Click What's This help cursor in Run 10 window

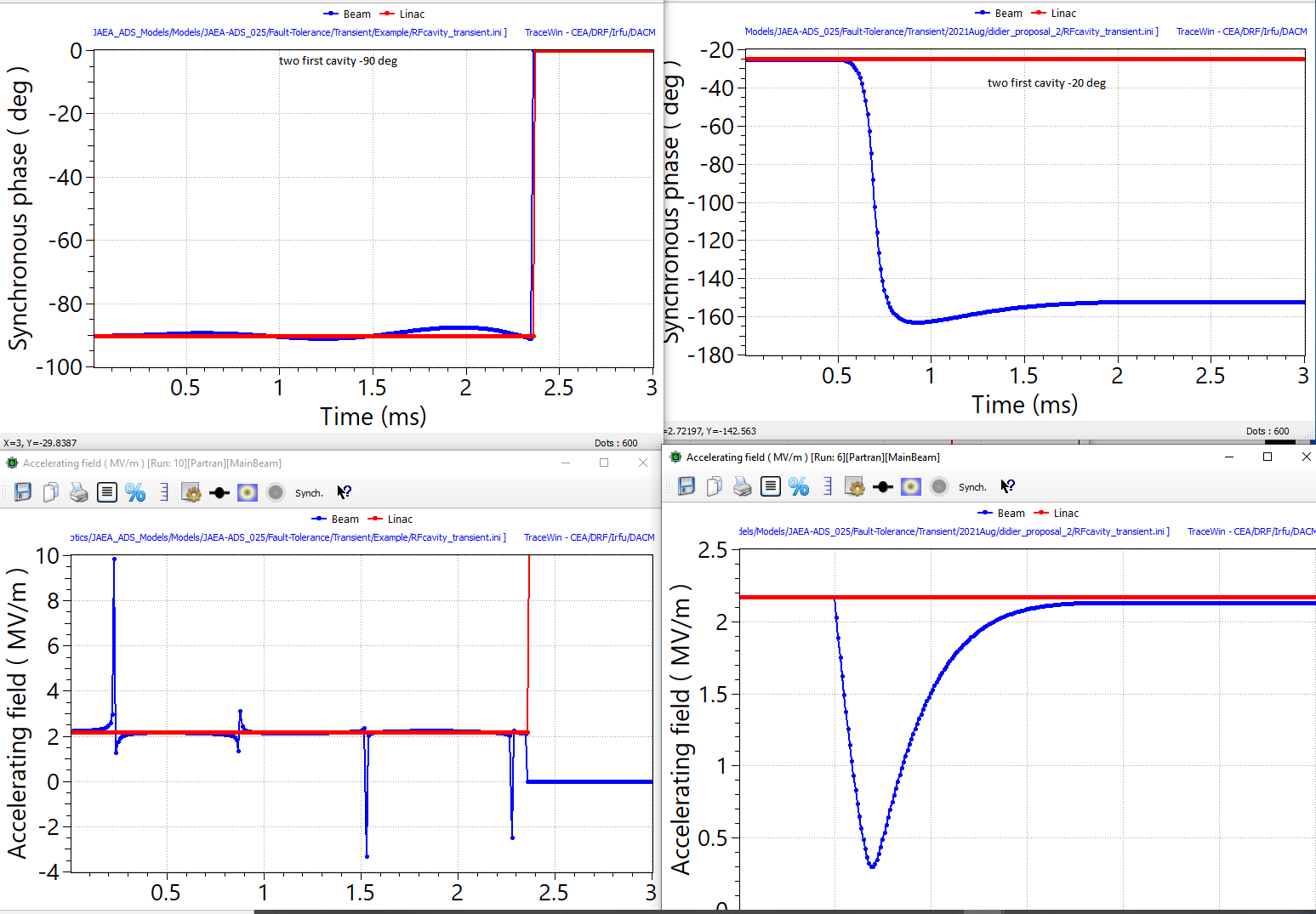pyautogui.click(x=344, y=492)
